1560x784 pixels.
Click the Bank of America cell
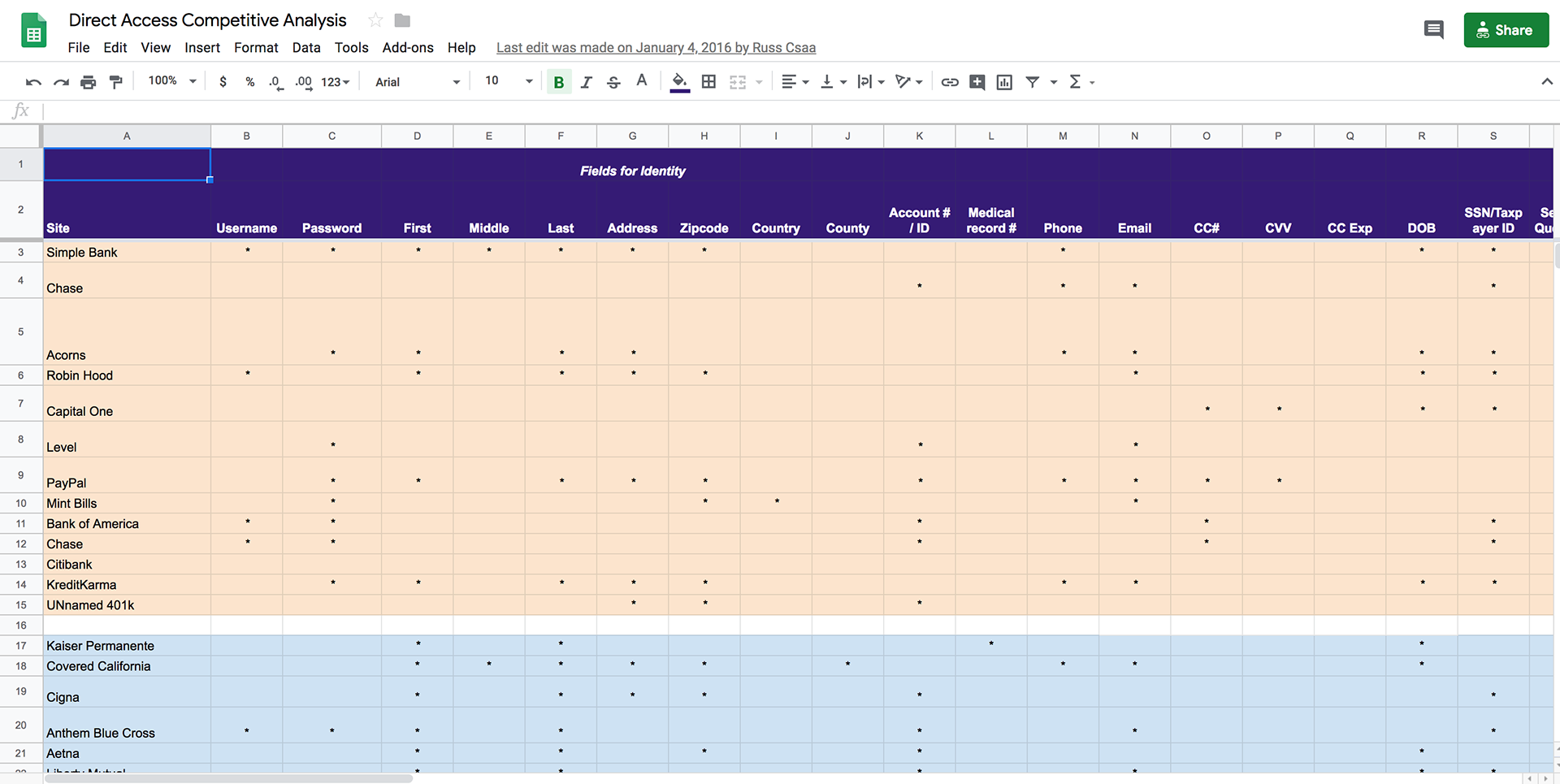pyautogui.click(x=127, y=524)
